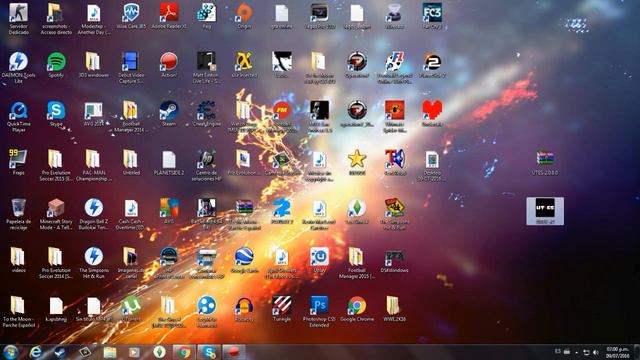Launch Google Chrome from the desktop icon
This screenshot has height=360, width=640.
tap(357, 309)
